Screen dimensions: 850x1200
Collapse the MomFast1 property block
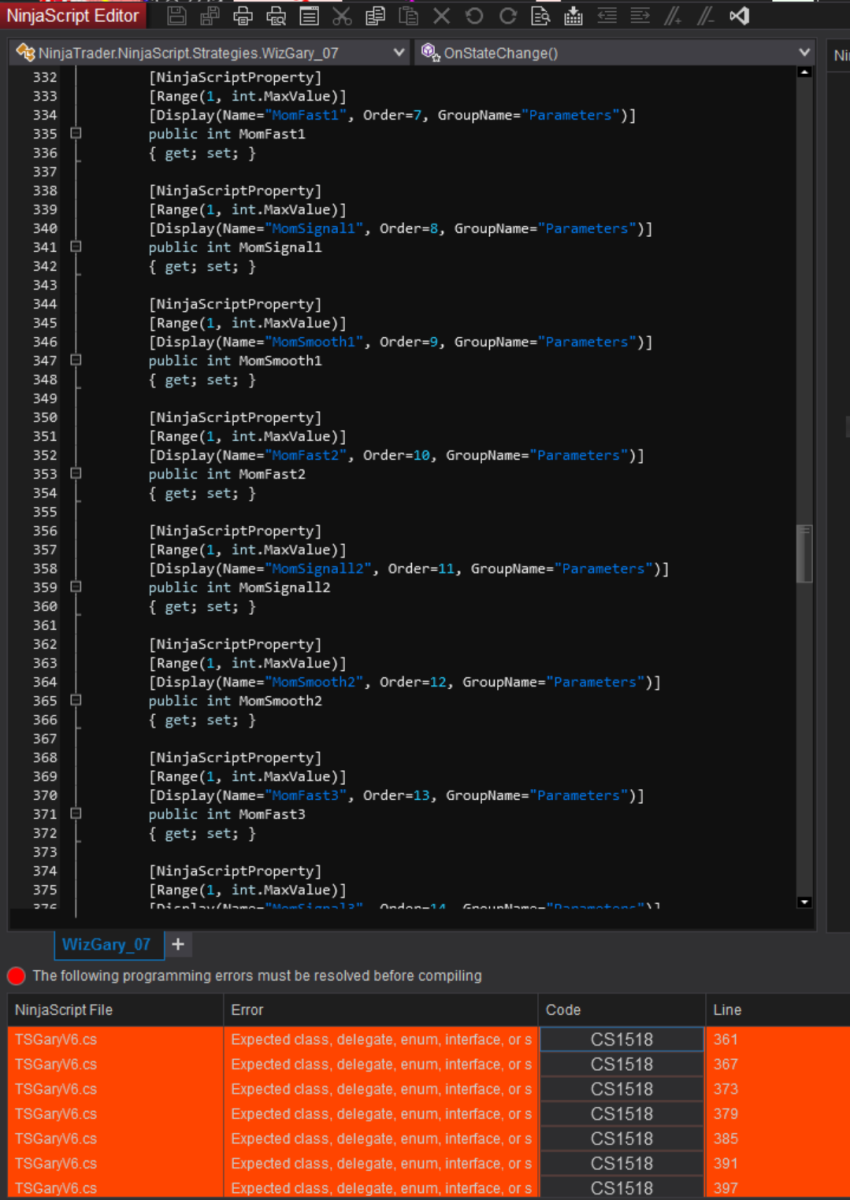(75, 134)
